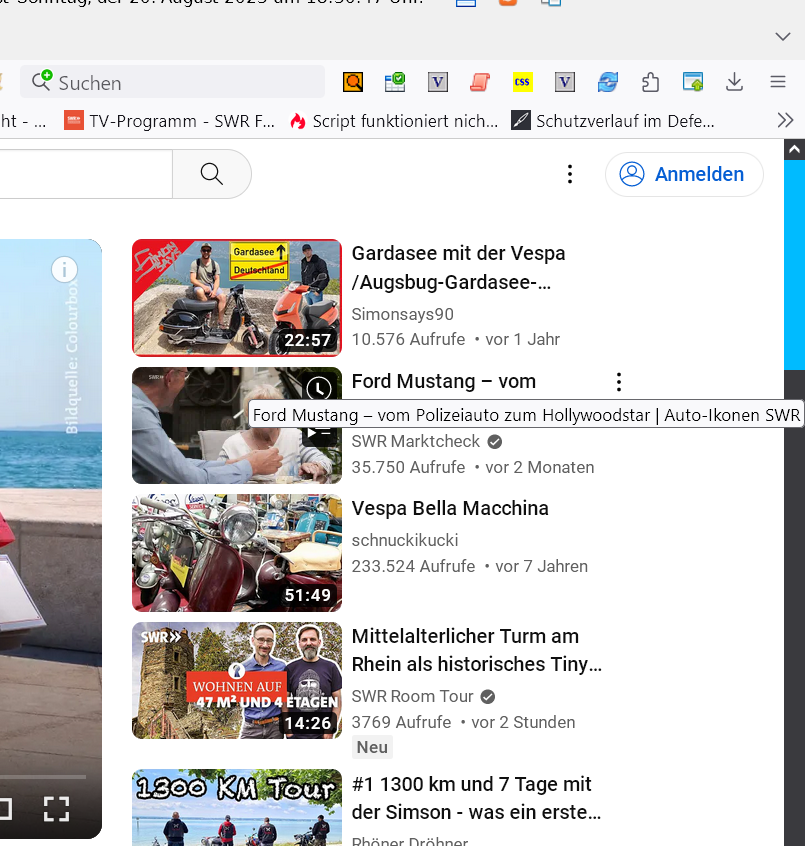Click the video info card icon
805x846 pixels.
[64, 269]
